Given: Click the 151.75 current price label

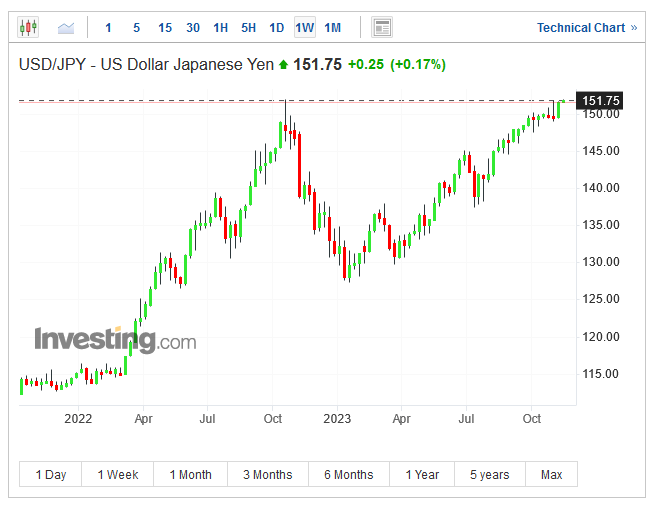Looking at the screenshot, I should pyautogui.click(x=601, y=100).
